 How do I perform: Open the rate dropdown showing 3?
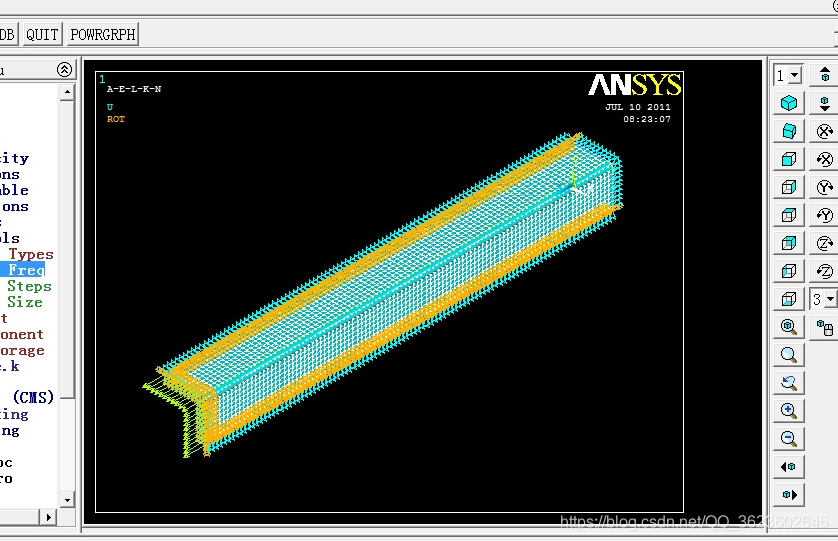point(830,299)
